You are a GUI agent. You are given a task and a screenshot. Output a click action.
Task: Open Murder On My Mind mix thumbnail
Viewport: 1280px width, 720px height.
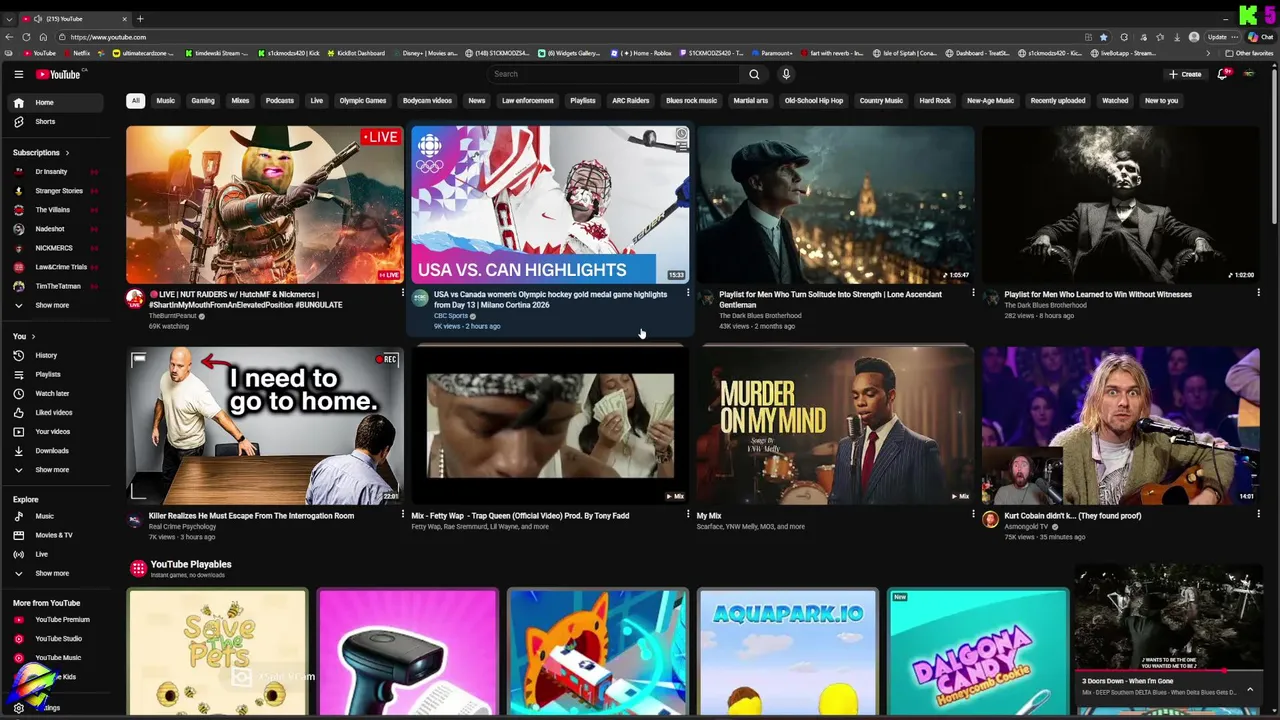coord(836,426)
